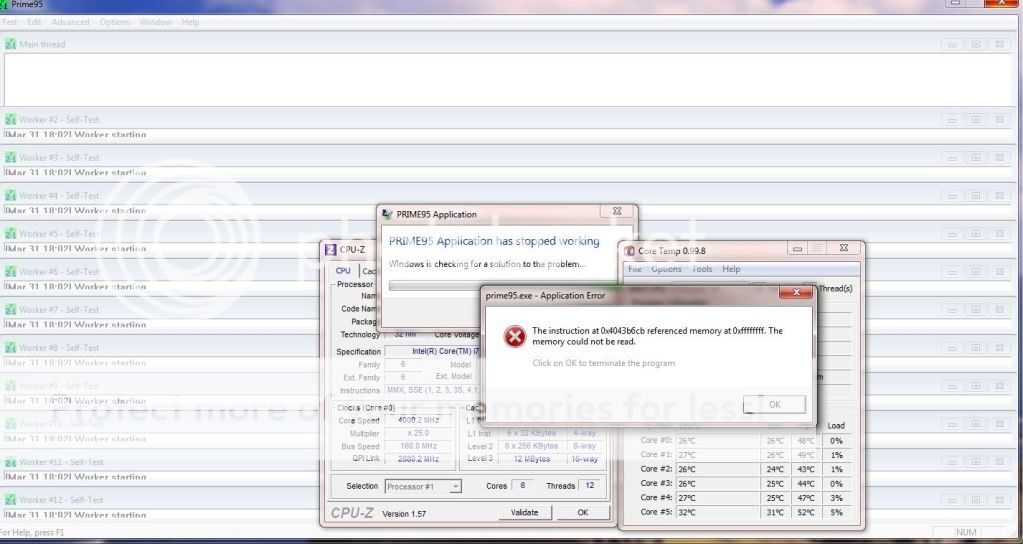This screenshot has width=1023, height=544.
Task: Close the prime95.exe Application Error dialog
Action: 796,292
